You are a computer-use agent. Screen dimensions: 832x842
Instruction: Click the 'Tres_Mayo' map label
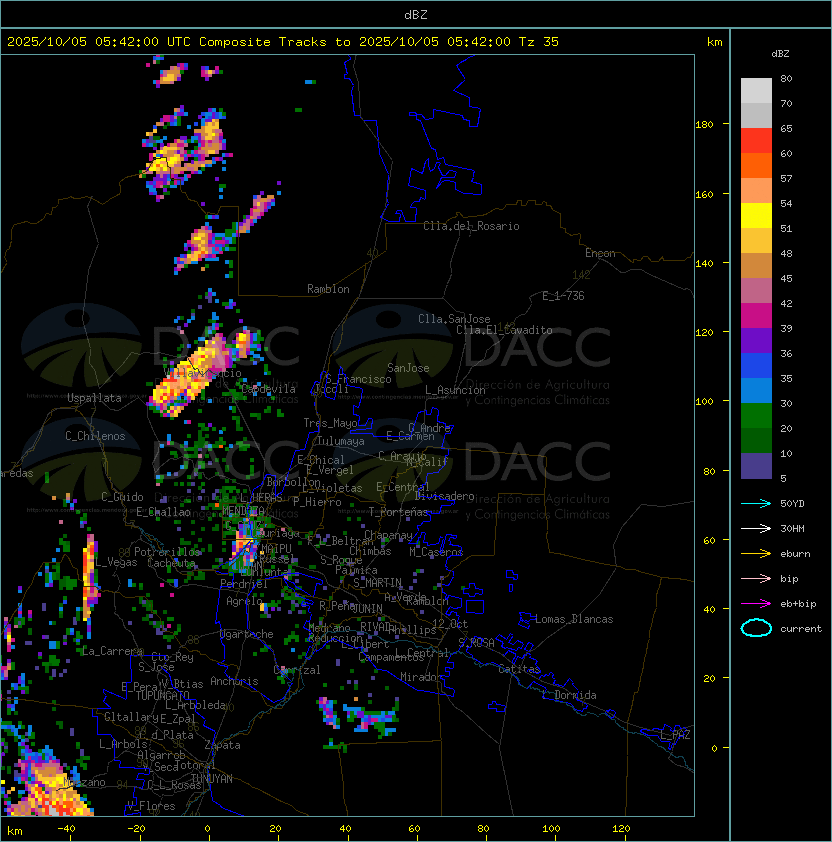(330, 423)
